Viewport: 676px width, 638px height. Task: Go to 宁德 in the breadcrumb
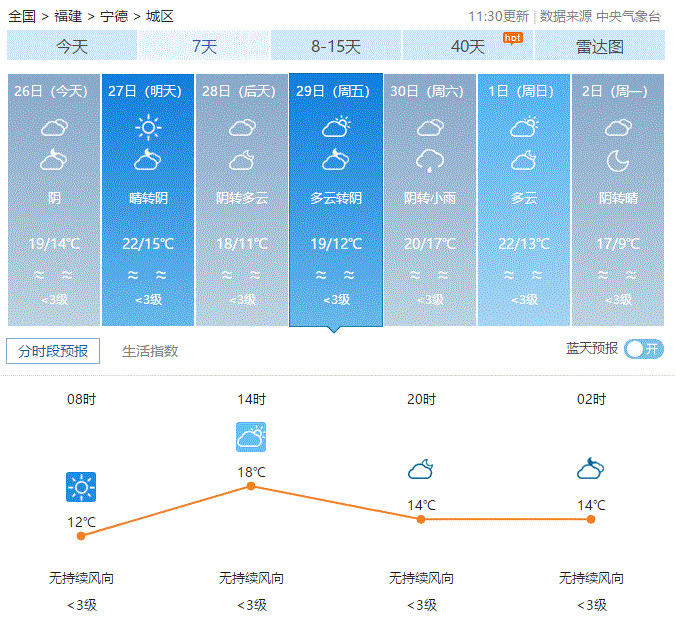click(x=114, y=16)
